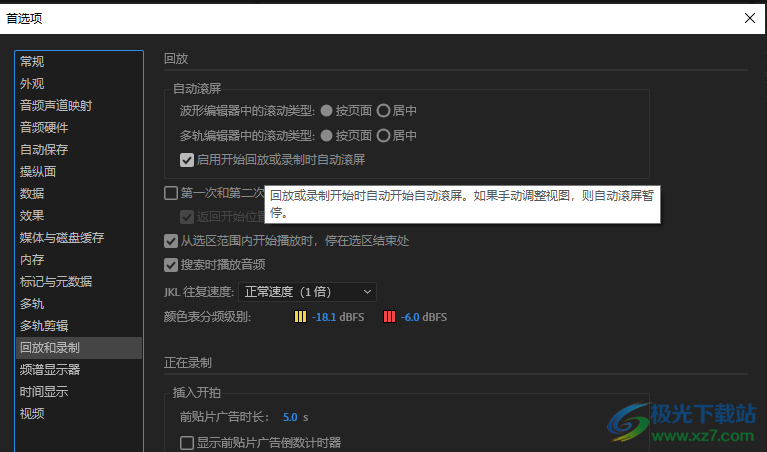Enable 显示前贴片广告倒计时器 checkbox
767x452 pixels.
point(187,442)
